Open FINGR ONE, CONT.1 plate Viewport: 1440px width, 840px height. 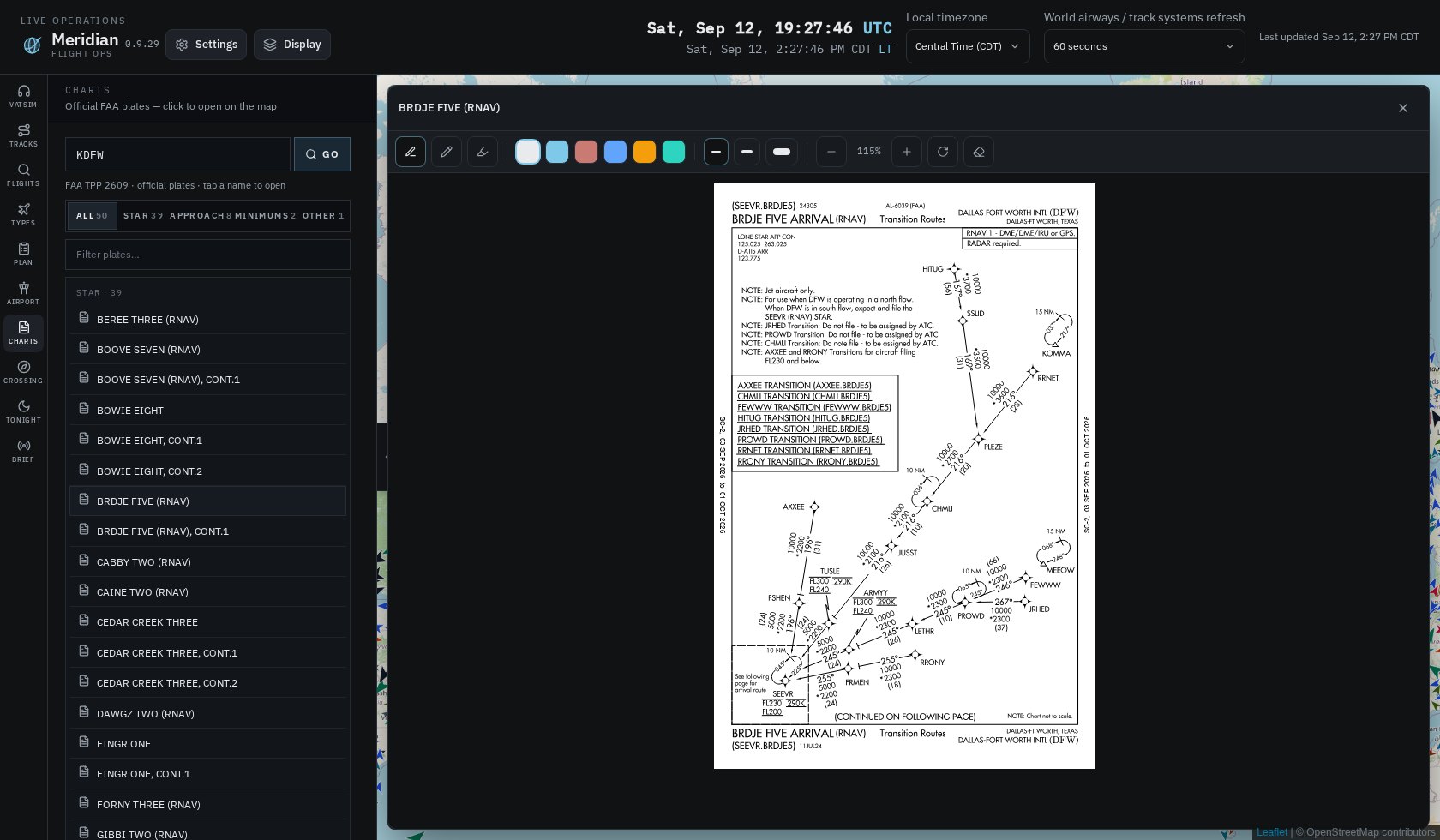pos(207,774)
